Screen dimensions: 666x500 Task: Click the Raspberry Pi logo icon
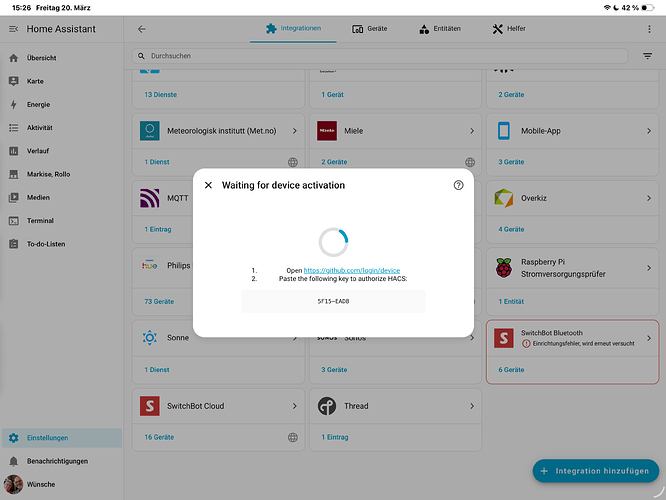[504, 268]
